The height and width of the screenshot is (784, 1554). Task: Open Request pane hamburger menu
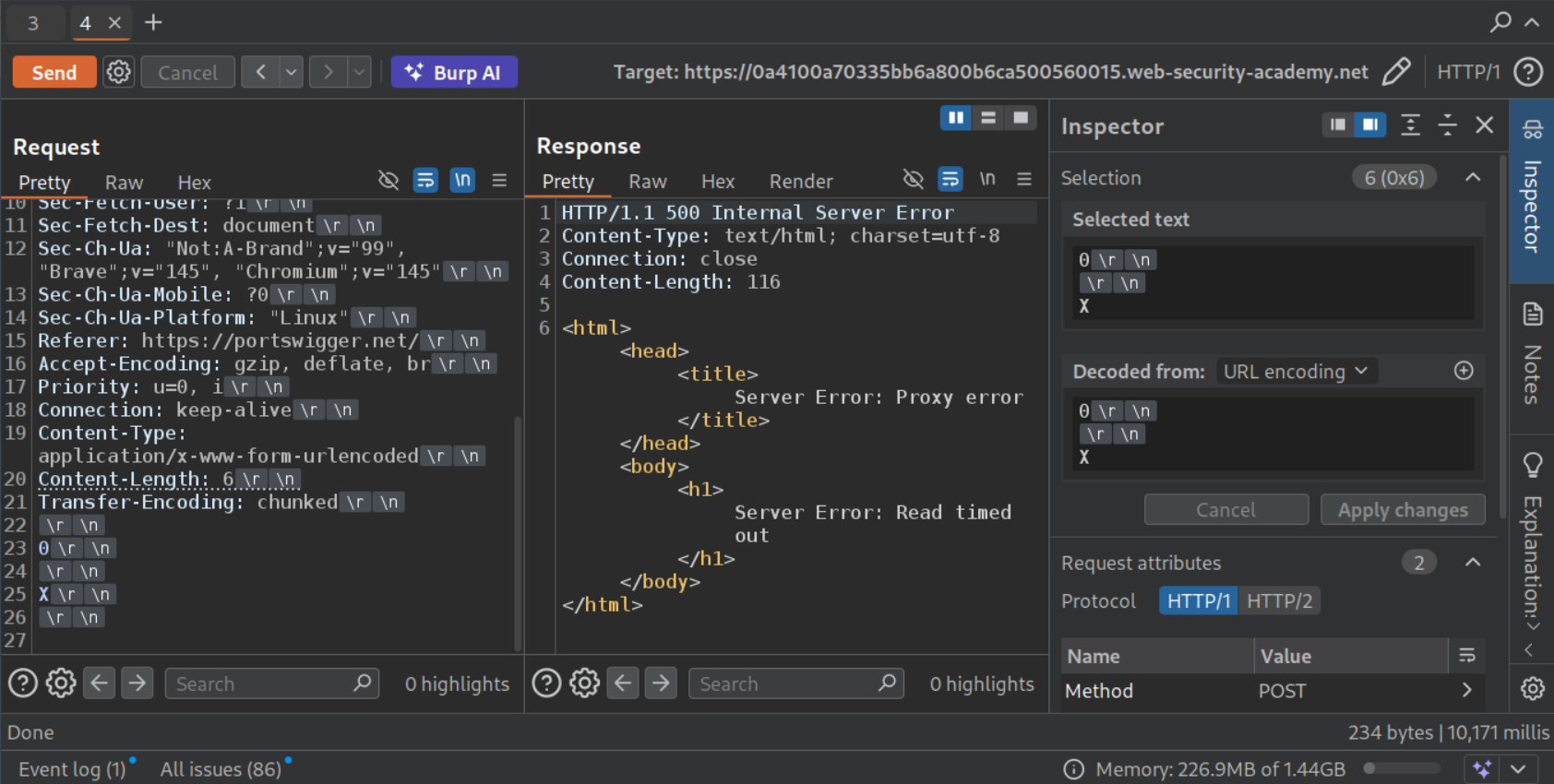[x=499, y=181]
